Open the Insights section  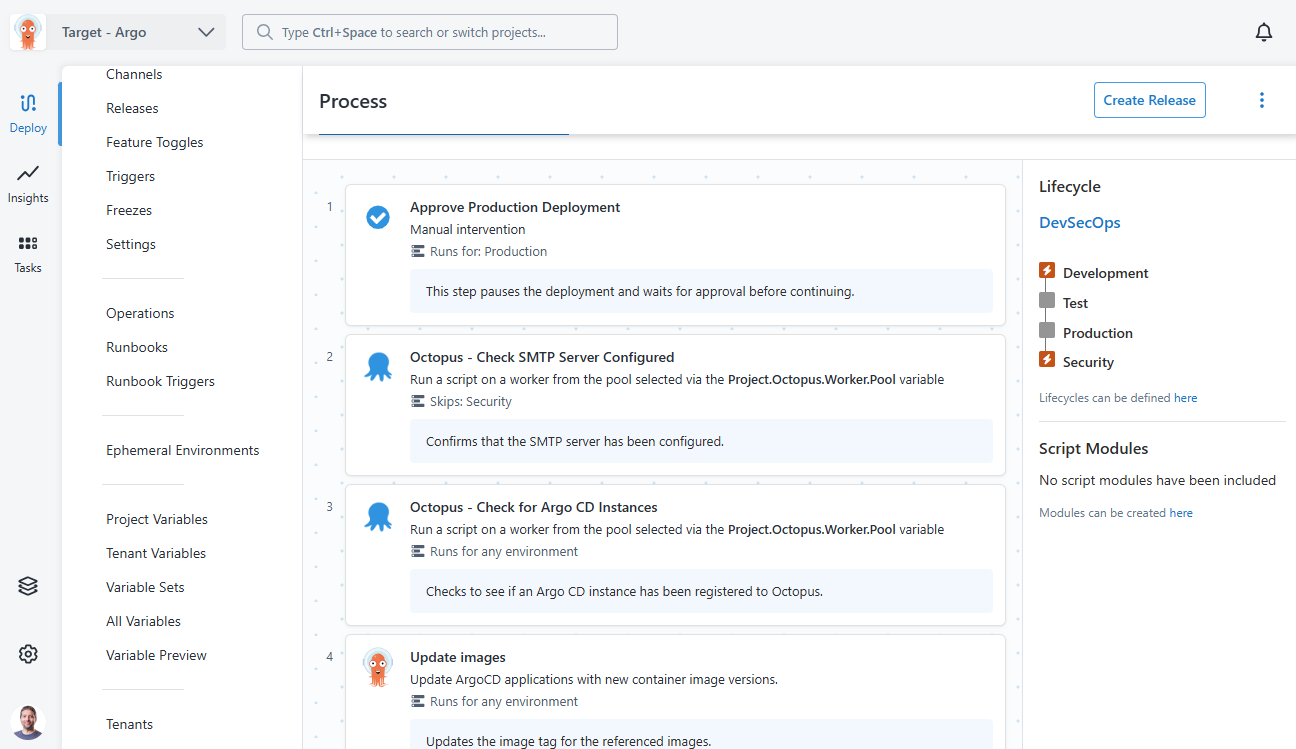[28, 184]
